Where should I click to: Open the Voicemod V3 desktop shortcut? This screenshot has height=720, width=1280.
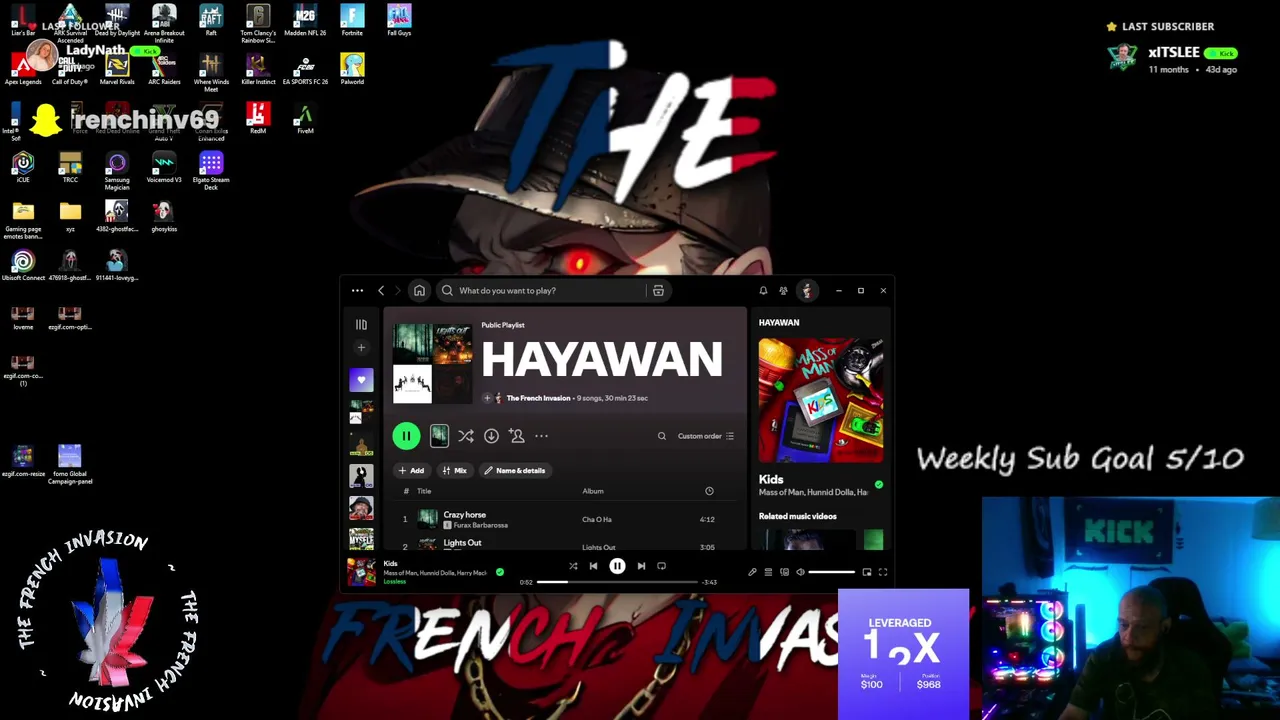click(x=164, y=168)
